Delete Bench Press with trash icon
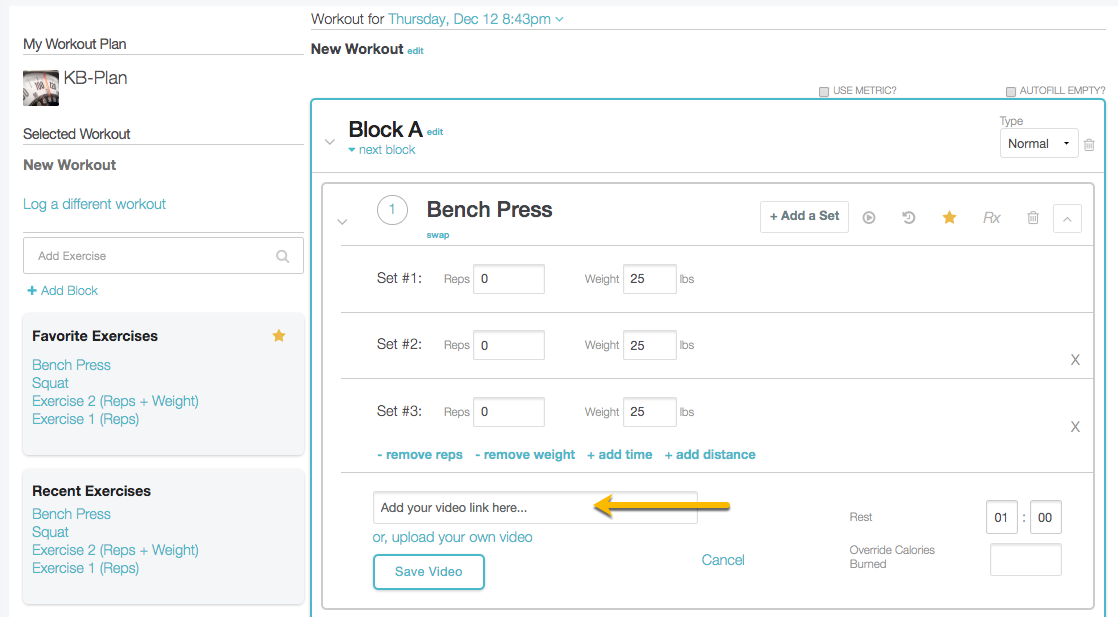Screen dimensions: 1118x617 tap(1033, 217)
